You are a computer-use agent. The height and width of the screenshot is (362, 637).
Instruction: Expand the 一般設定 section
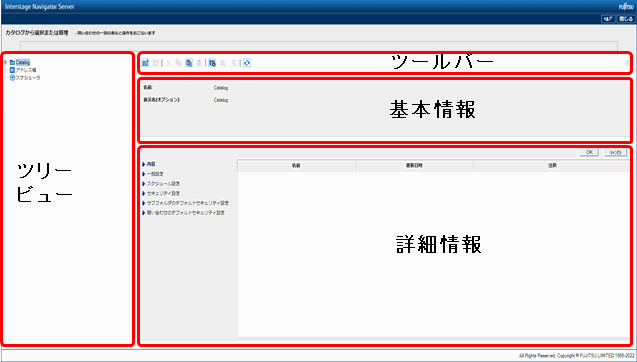144,174
